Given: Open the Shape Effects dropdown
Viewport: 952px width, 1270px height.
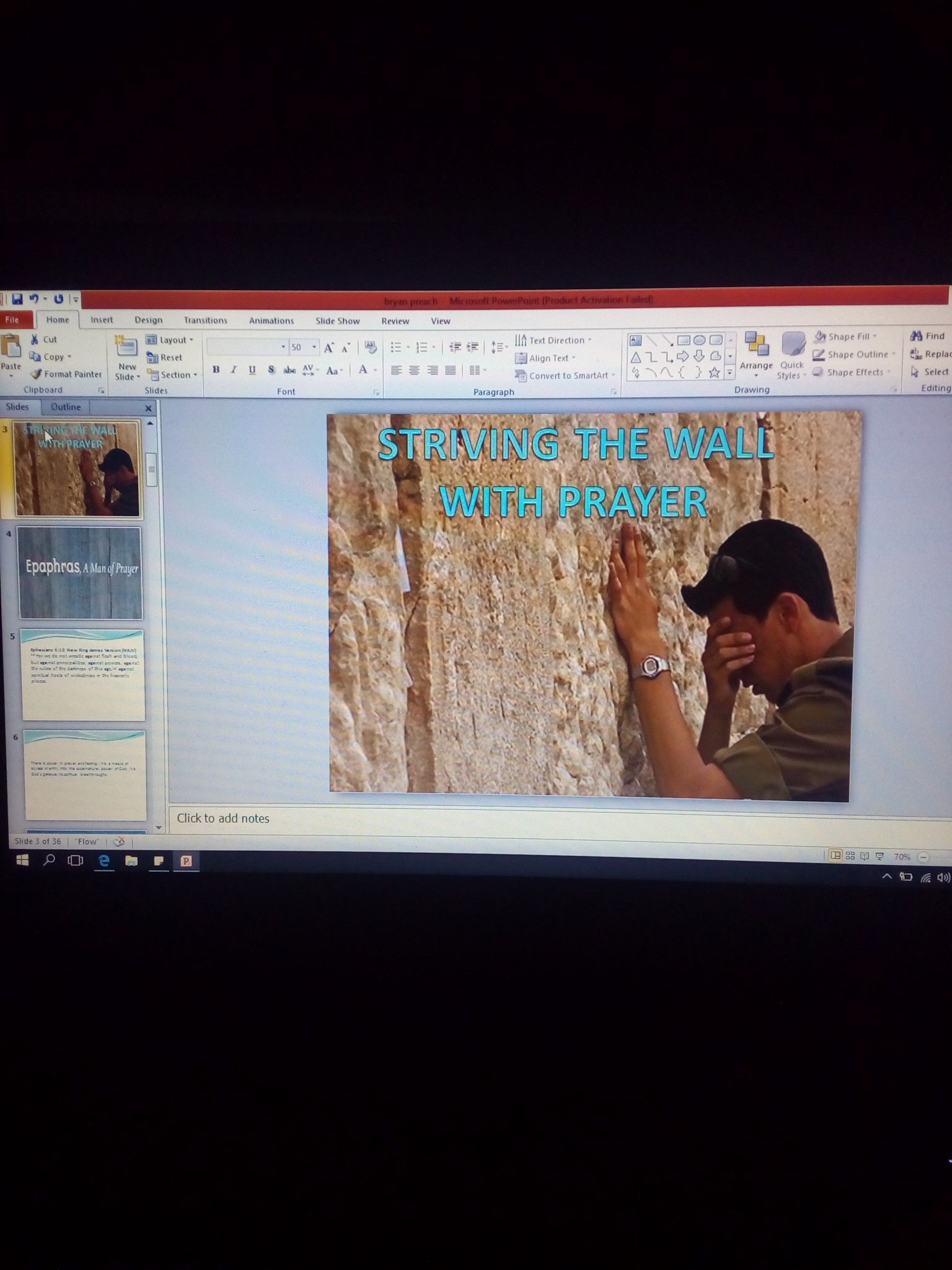Looking at the screenshot, I should click(852, 372).
